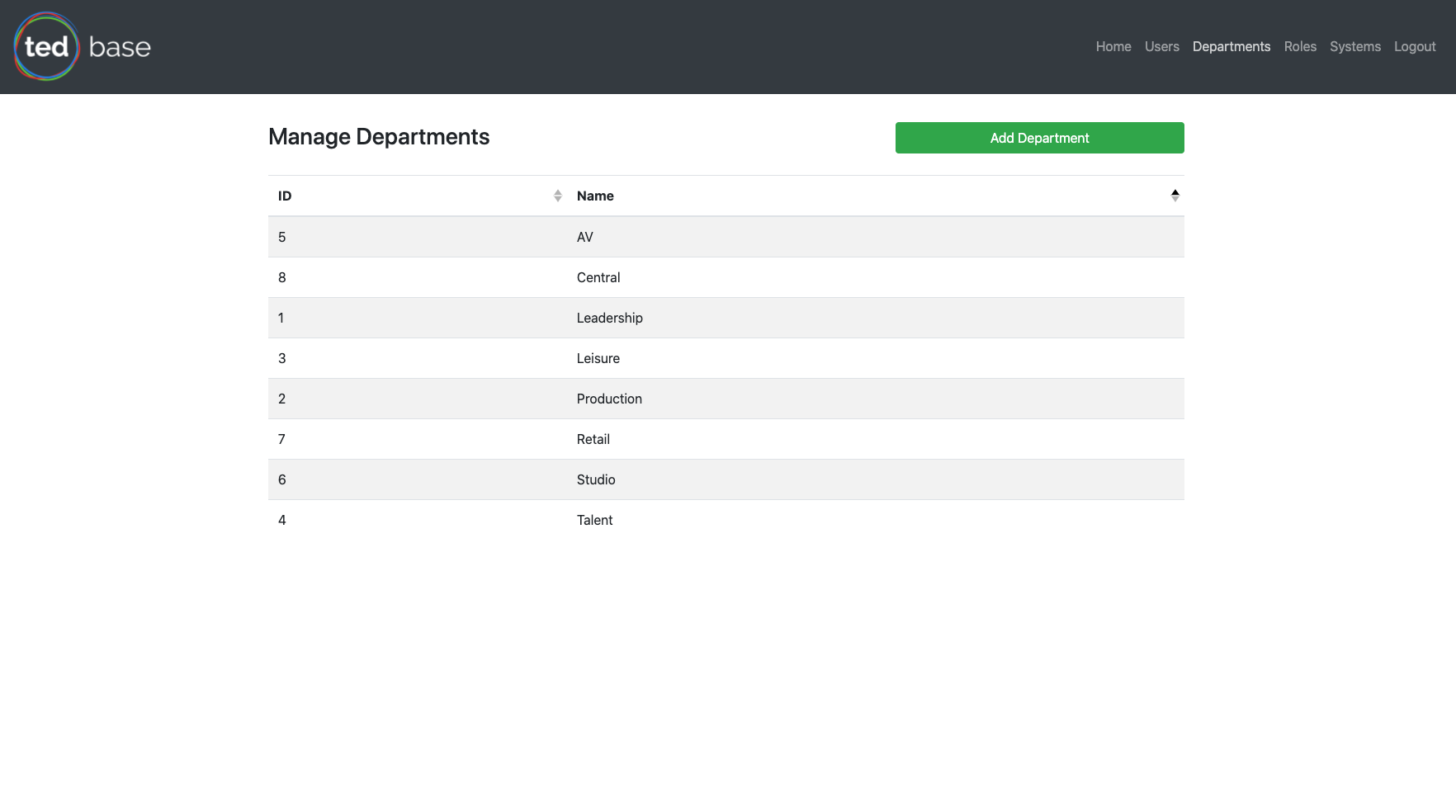
Task: Select the Talent department row
Action: [x=594, y=520]
